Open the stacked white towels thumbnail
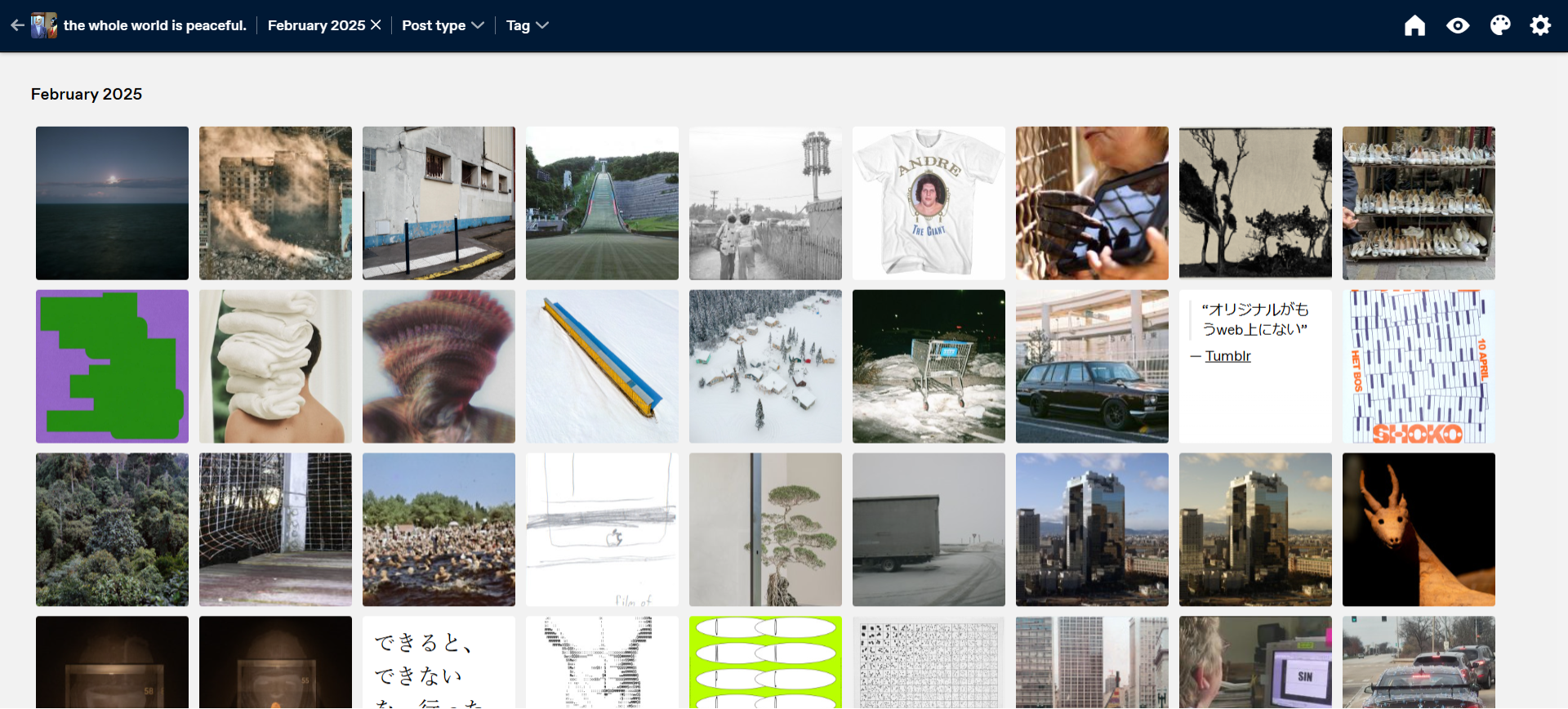Image resolution: width=1568 pixels, height=709 pixels. (275, 367)
